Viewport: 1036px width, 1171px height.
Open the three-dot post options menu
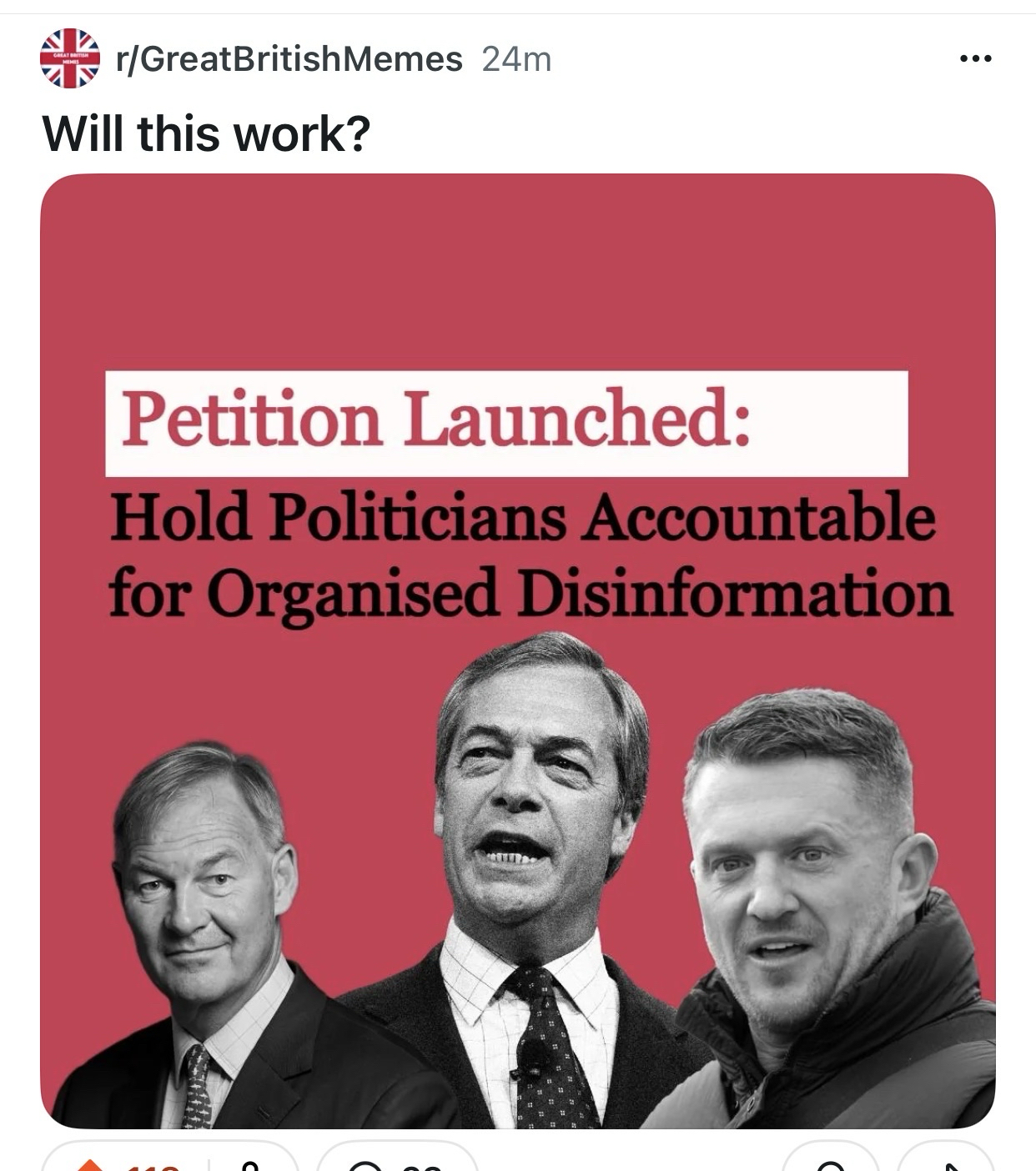pyautogui.click(x=975, y=59)
